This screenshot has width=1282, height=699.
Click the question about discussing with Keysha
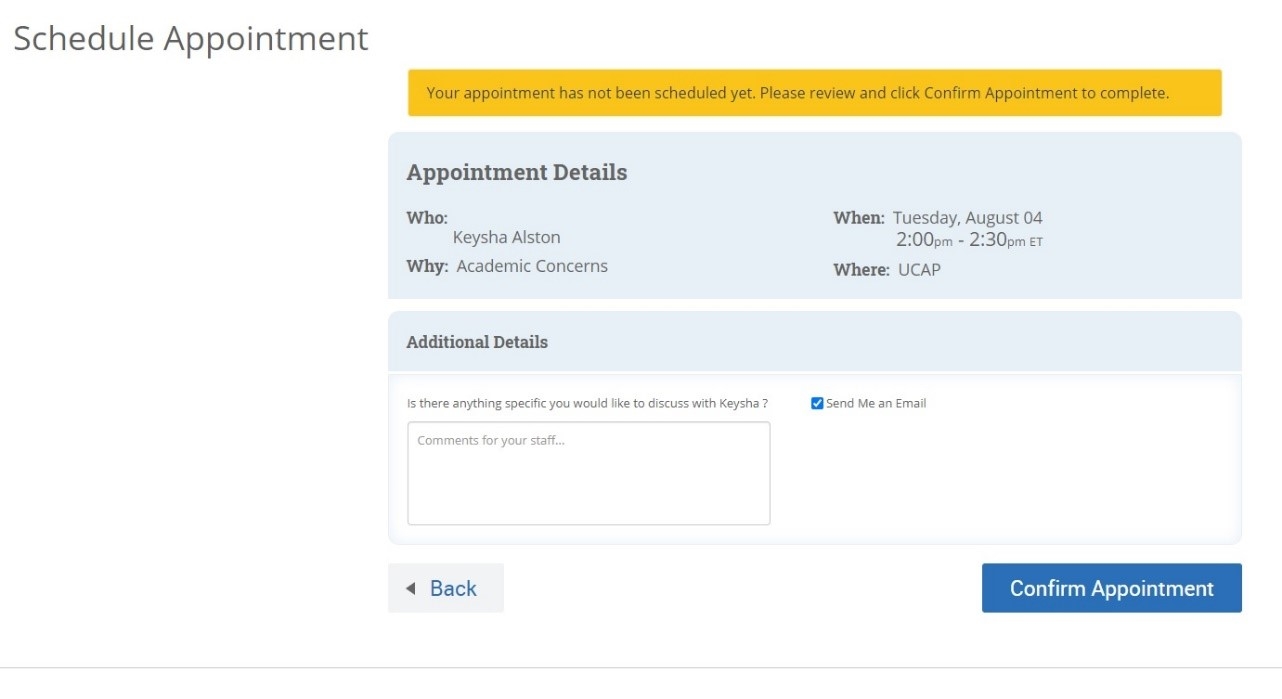click(588, 402)
